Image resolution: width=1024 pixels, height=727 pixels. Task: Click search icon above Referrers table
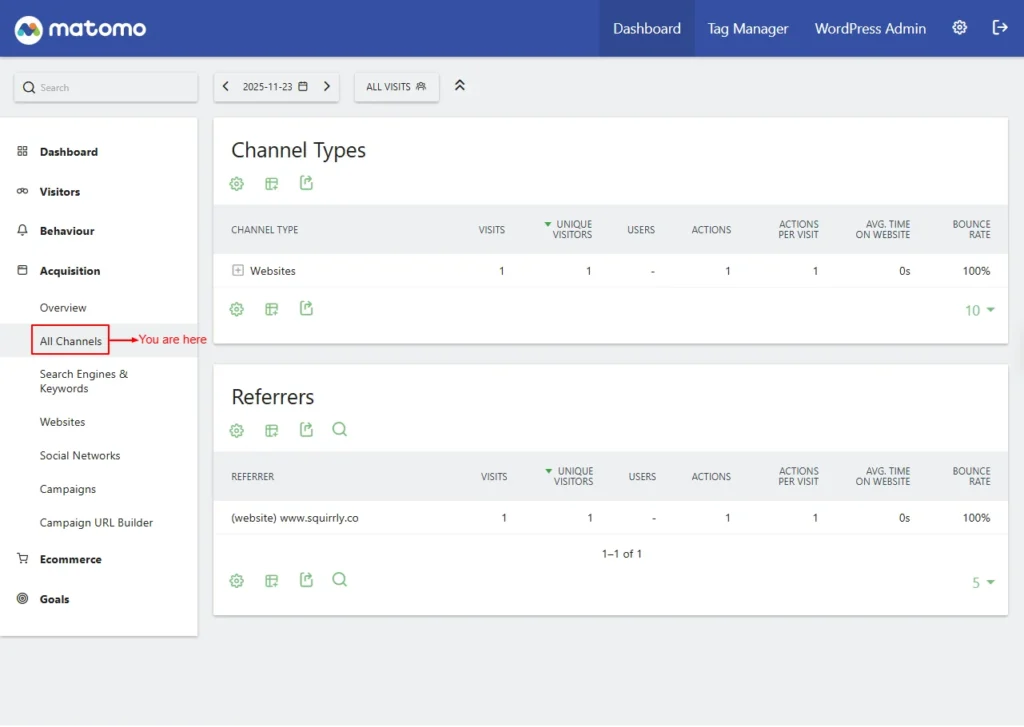tap(340, 429)
